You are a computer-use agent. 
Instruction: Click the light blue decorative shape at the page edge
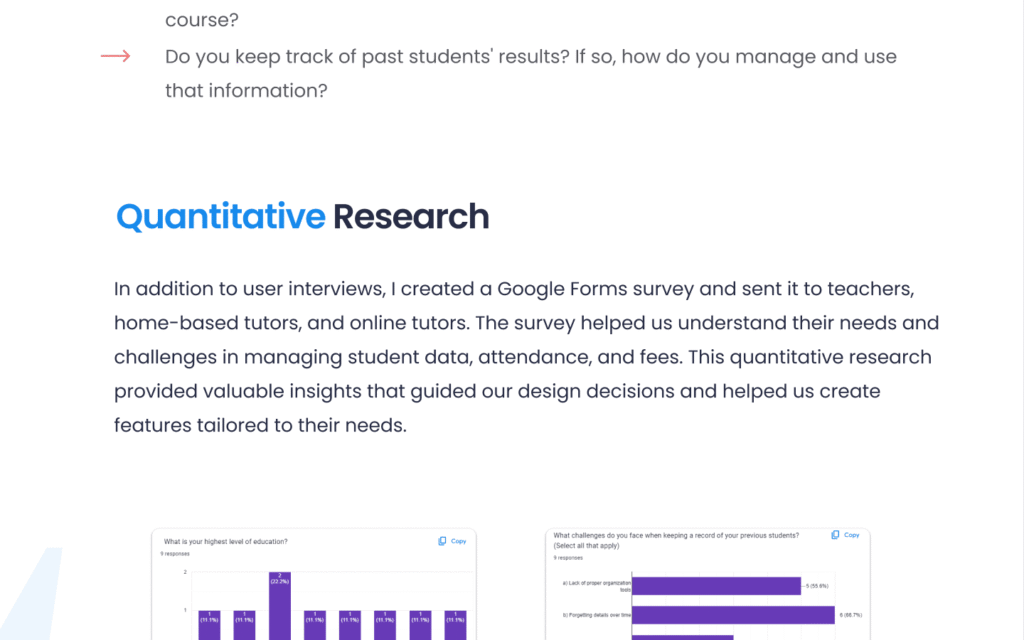[x=40, y=600]
